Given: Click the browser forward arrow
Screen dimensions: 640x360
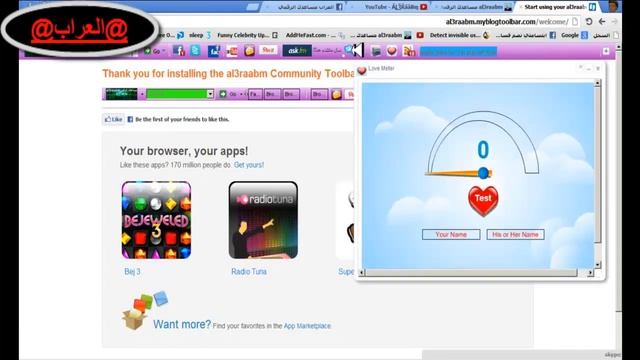Looking at the screenshot, I should click(x=614, y=22).
